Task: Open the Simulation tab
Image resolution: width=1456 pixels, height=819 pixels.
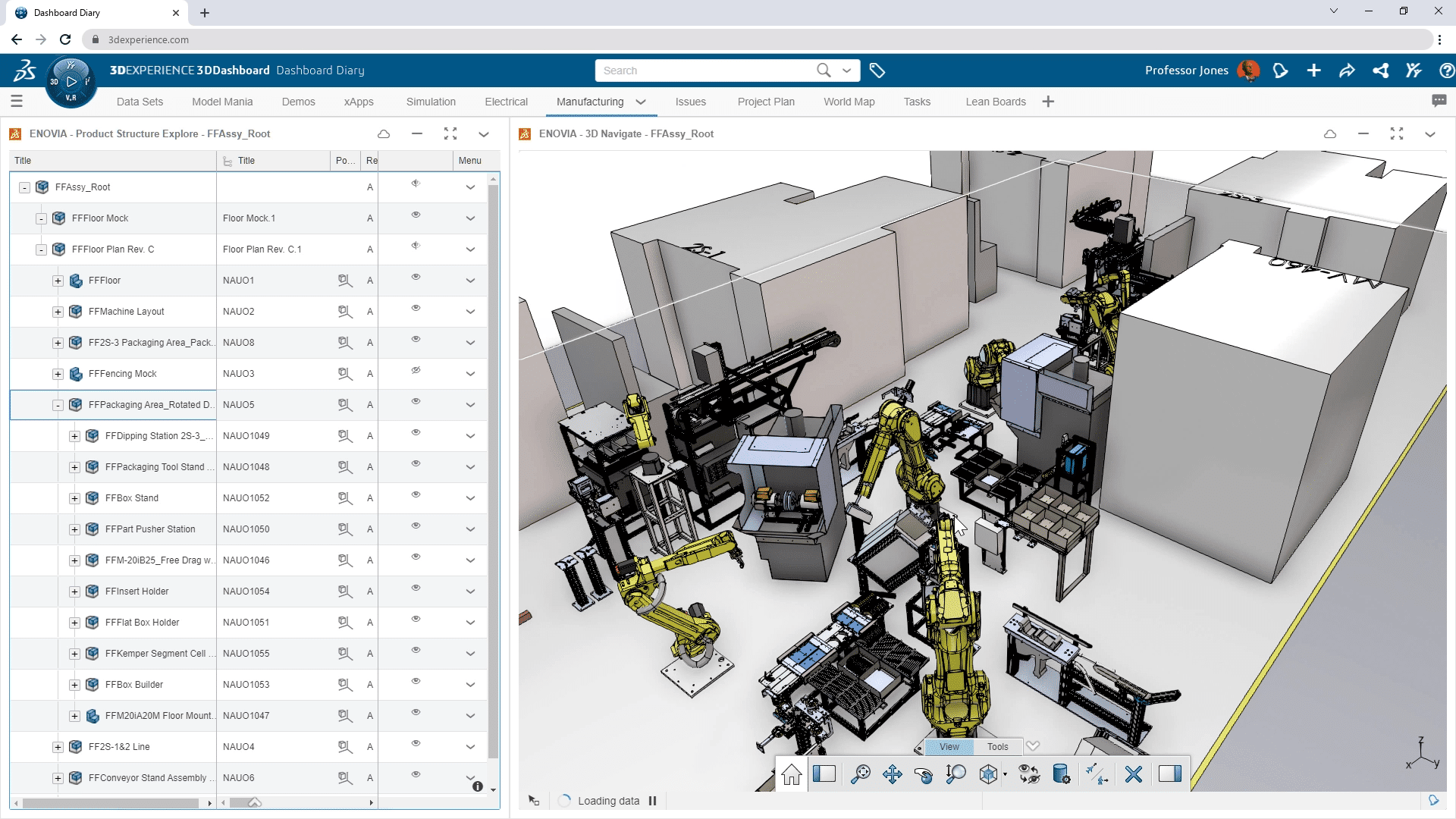Action: click(x=431, y=101)
